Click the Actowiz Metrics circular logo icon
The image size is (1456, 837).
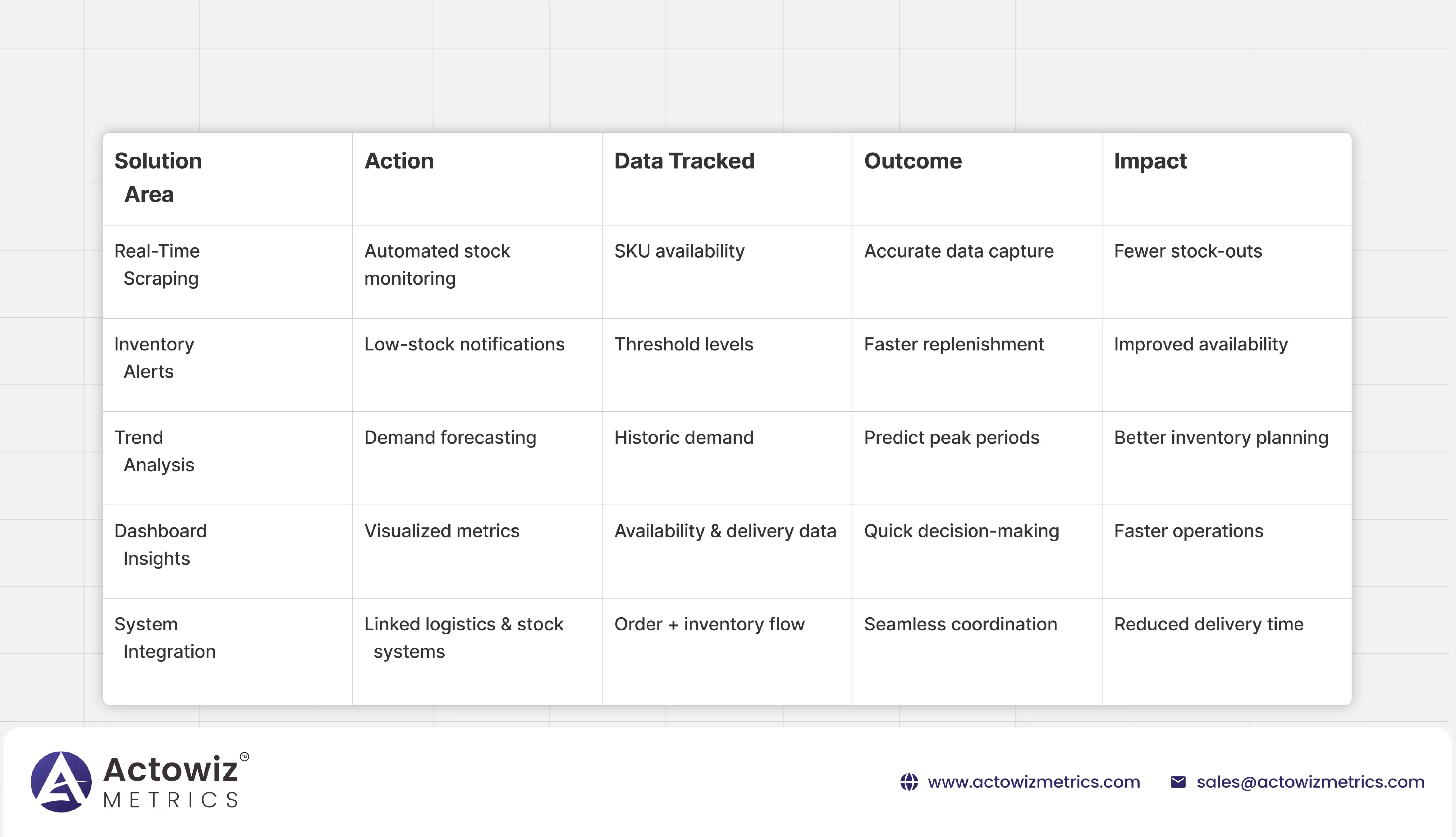coord(61,781)
